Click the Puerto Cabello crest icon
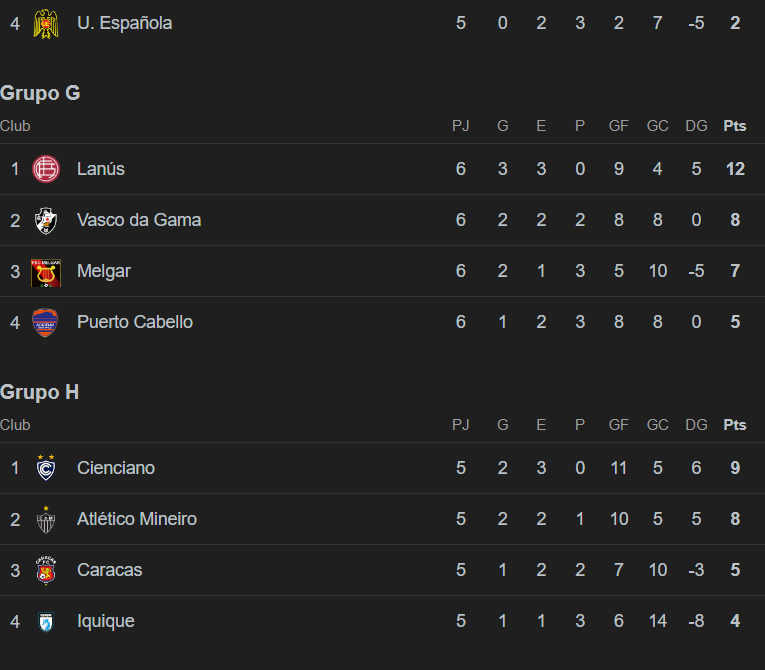The height and width of the screenshot is (670, 765). [45, 323]
